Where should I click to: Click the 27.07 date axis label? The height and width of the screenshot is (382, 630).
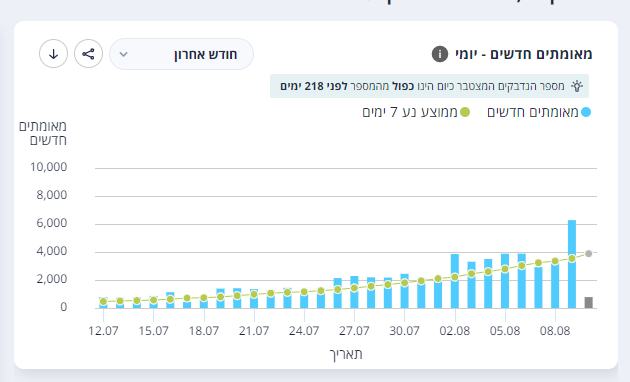354,331
